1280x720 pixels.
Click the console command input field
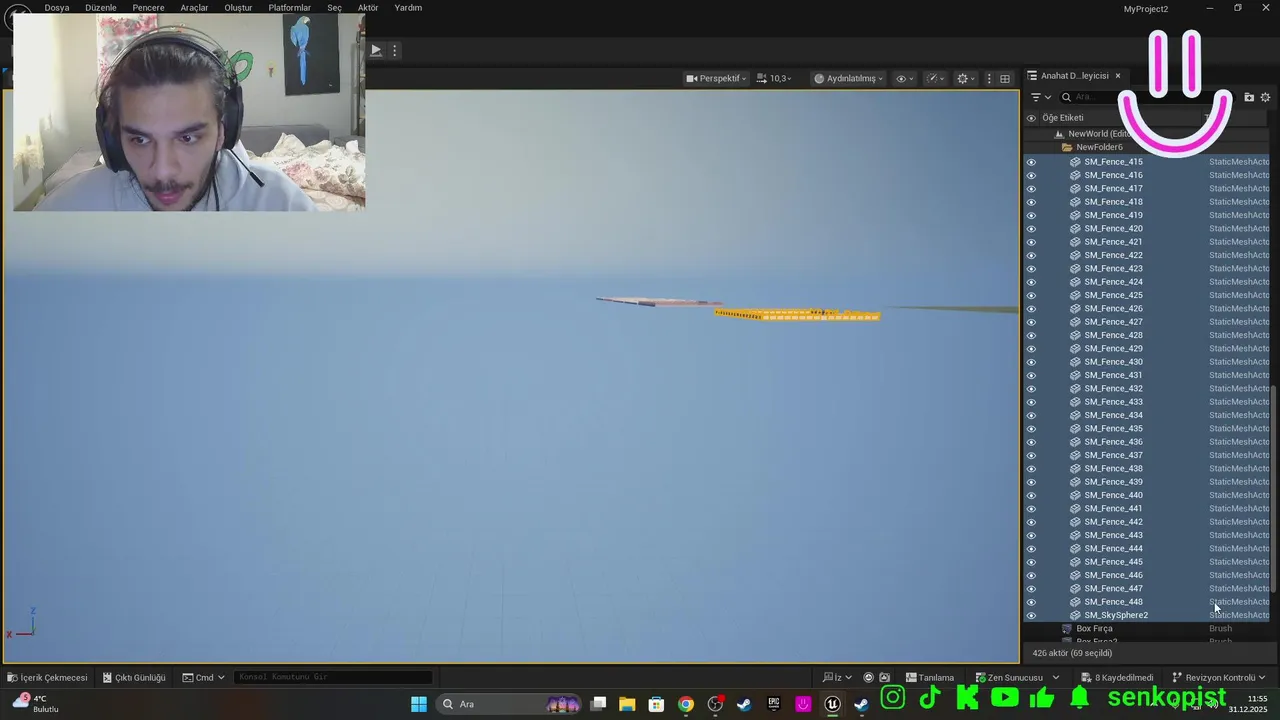334,677
